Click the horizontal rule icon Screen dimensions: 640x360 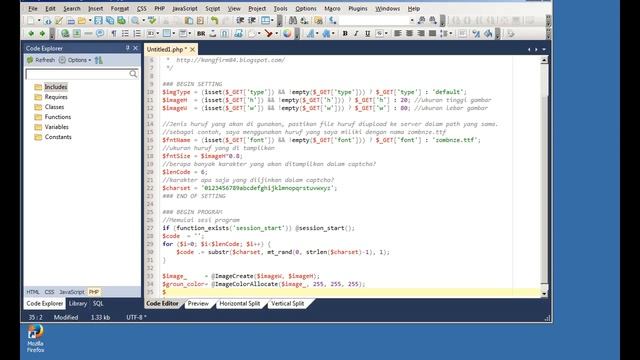tap(88, 33)
